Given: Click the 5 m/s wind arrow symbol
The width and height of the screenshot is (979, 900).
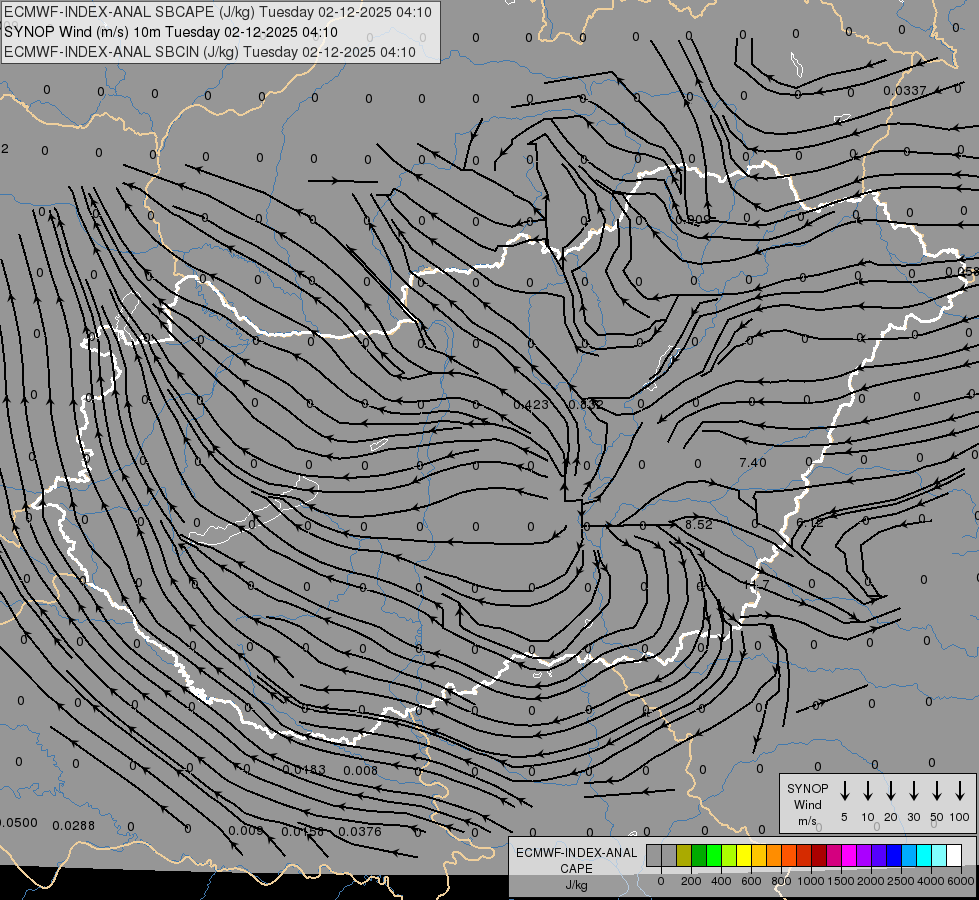Looking at the screenshot, I should click(x=844, y=790).
